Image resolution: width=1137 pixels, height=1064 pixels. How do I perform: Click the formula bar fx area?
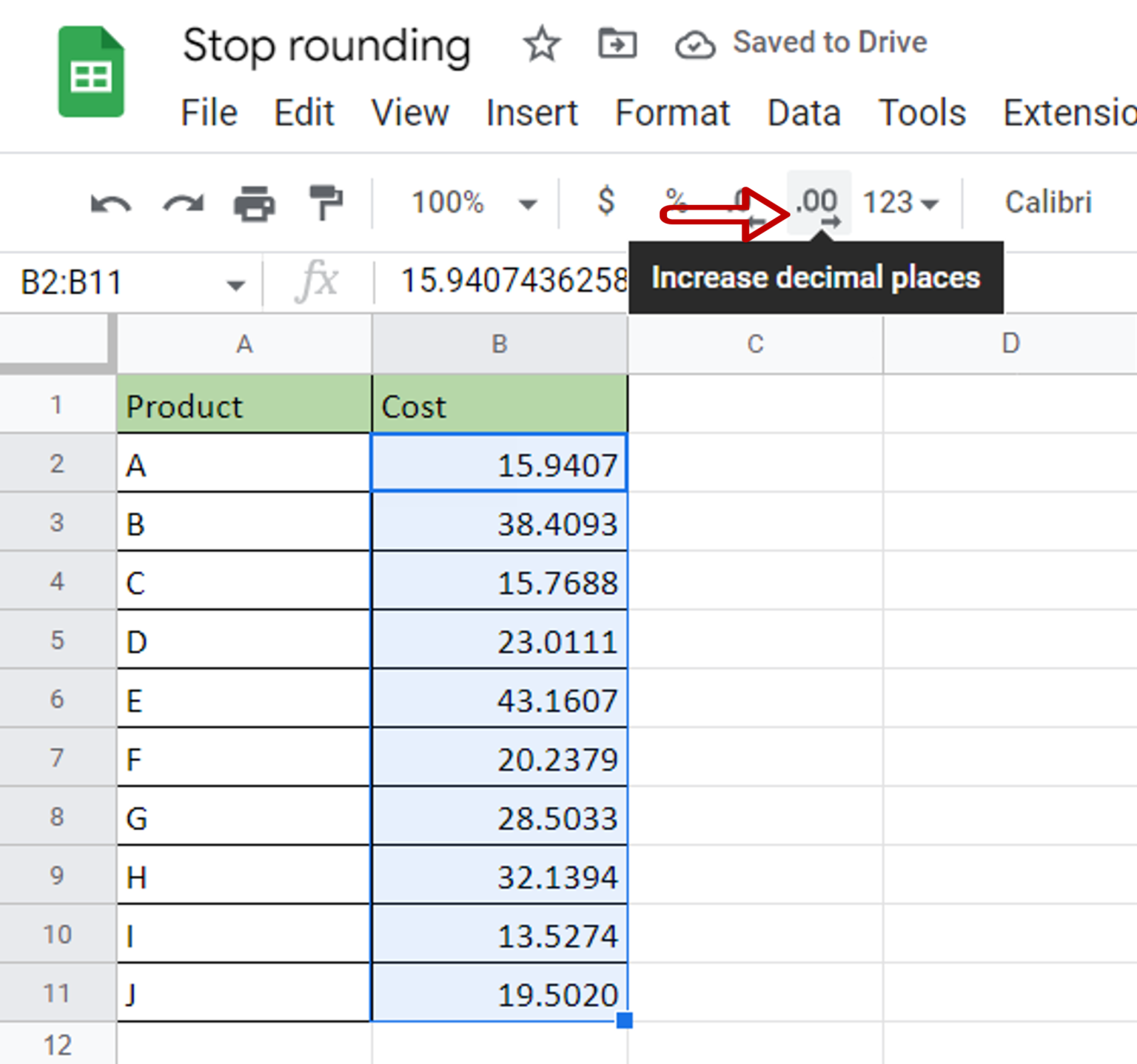click(x=317, y=282)
